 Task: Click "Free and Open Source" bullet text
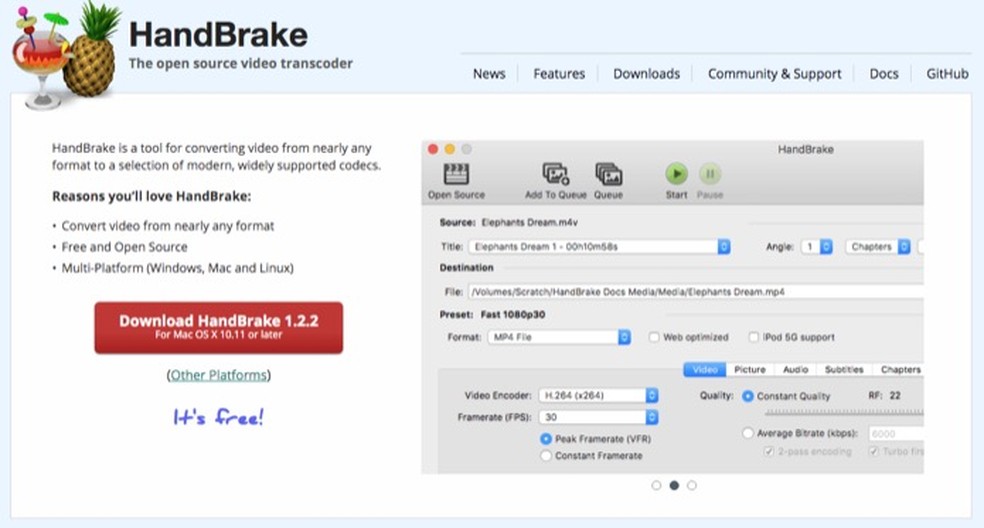pyautogui.click(x=124, y=247)
